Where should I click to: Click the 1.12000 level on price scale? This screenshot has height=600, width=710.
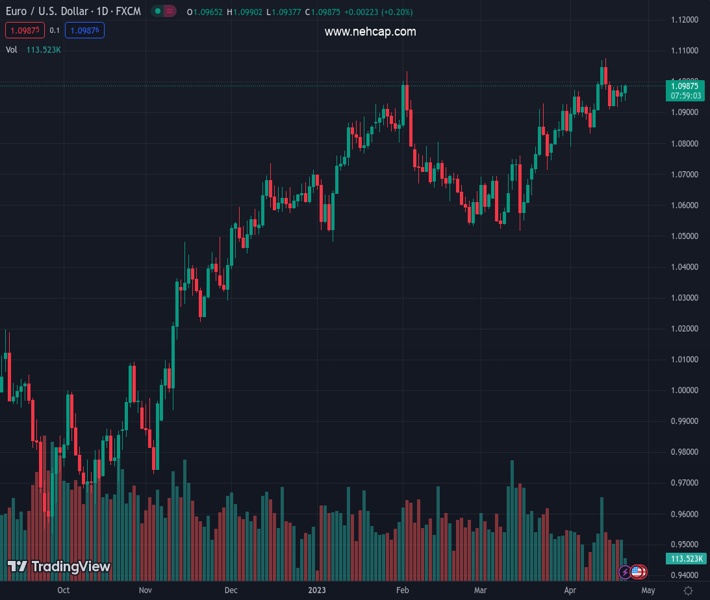pos(684,20)
